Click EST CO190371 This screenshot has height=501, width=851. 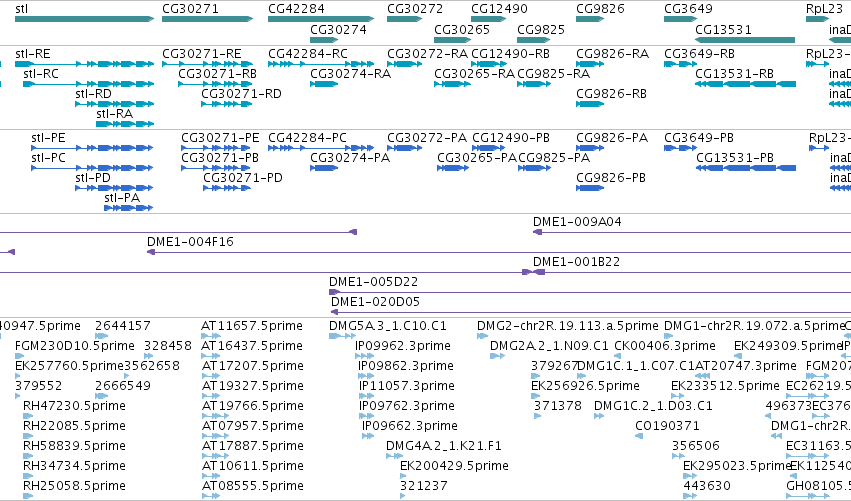667,426
